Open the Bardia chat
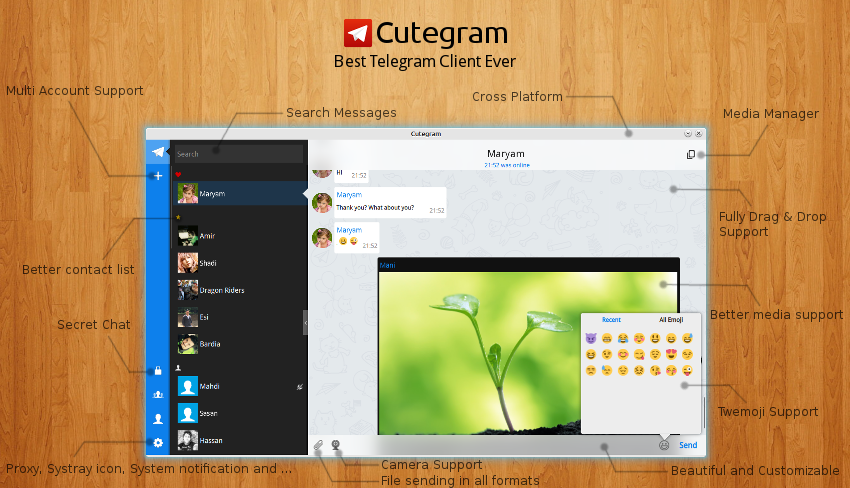The height and width of the screenshot is (488, 850). tap(240, 344)
